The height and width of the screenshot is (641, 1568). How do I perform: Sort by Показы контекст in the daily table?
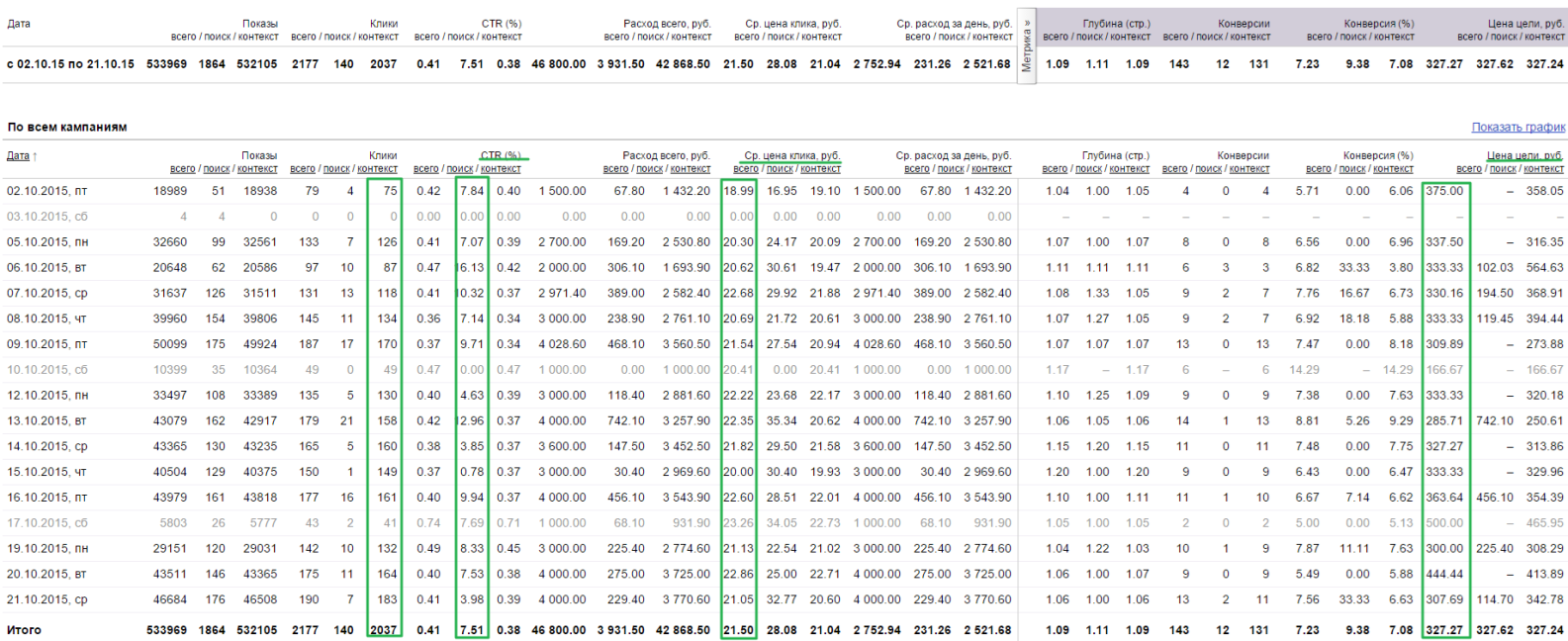(257, 169)
